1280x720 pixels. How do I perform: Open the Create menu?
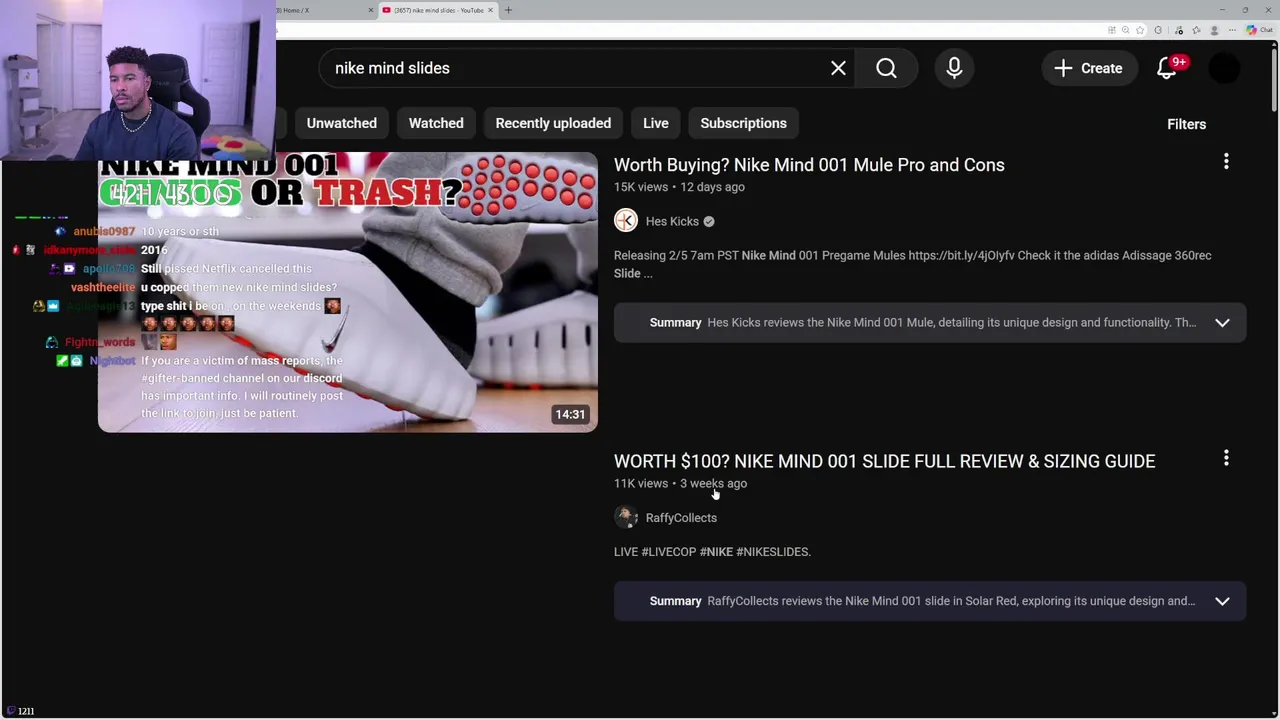click(x=1089, y=68)
